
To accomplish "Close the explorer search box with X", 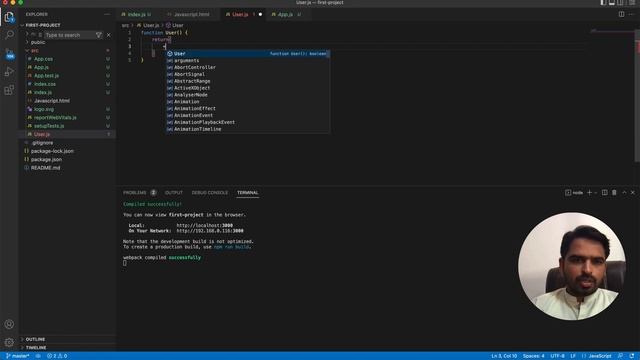I will pos(109,35).
